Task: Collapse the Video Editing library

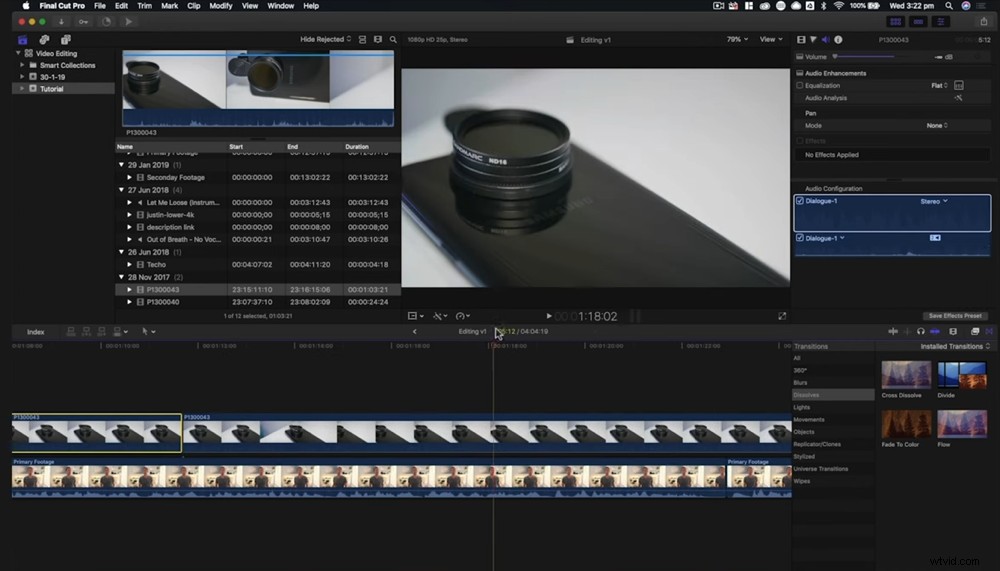Action: click(18, 54)
